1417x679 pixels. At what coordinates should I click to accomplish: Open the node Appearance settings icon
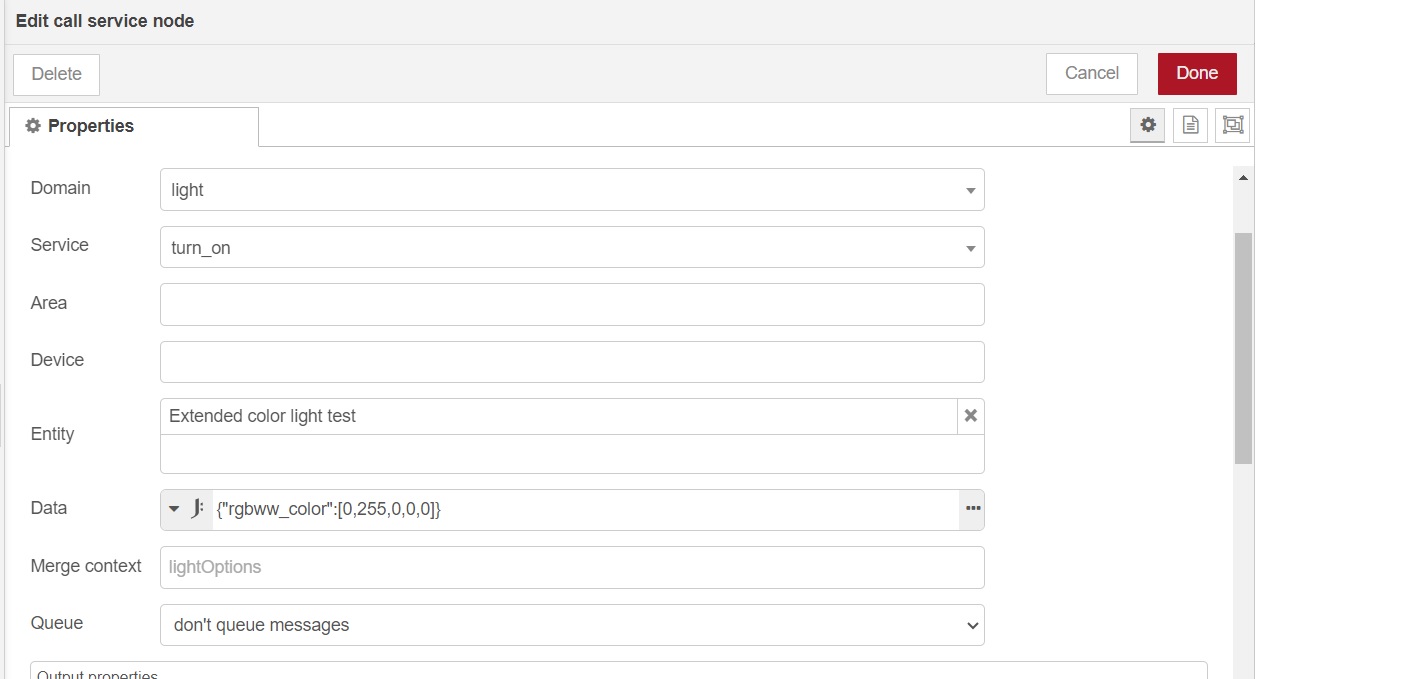1232,124
